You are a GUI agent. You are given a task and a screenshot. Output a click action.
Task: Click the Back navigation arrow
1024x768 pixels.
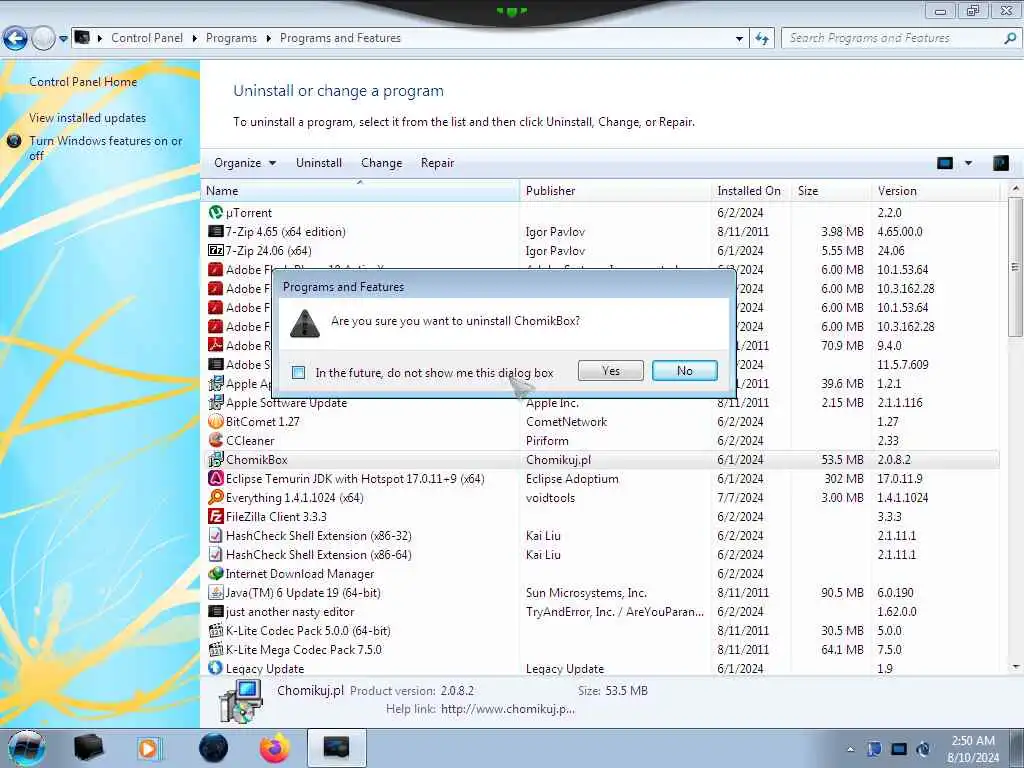[16, 39]
